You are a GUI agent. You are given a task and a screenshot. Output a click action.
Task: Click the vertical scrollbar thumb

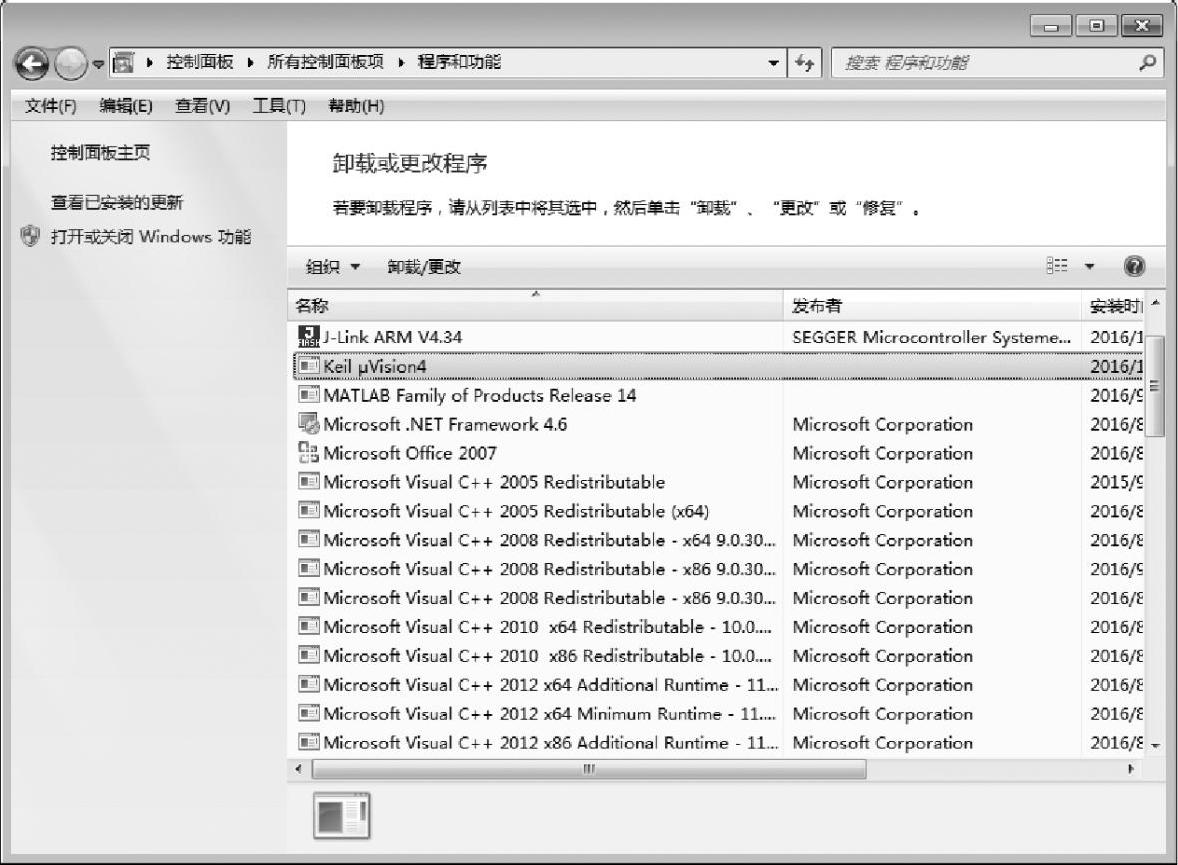tap(1154, 386)
